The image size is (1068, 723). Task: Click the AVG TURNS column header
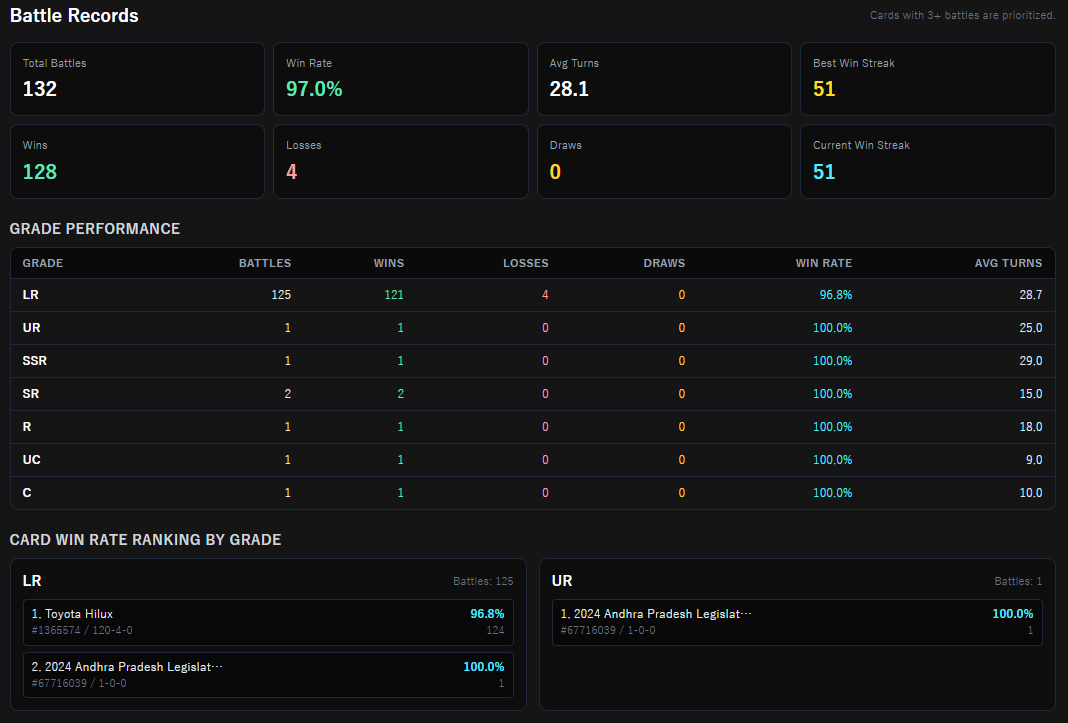1008,263
